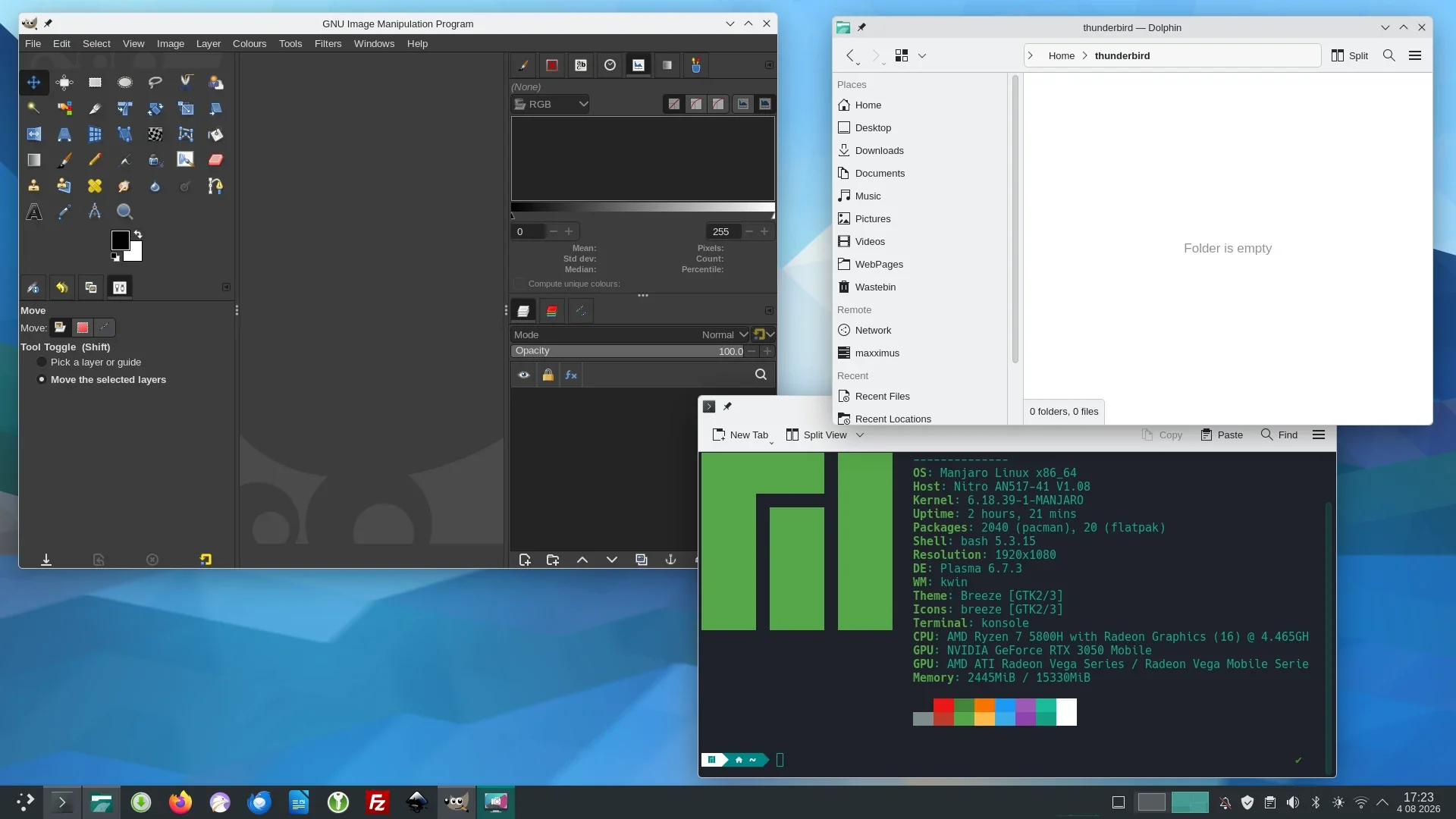Select the Heal tool bandage icon
The height and width of the screenshot is (819, 1456).
95,186
